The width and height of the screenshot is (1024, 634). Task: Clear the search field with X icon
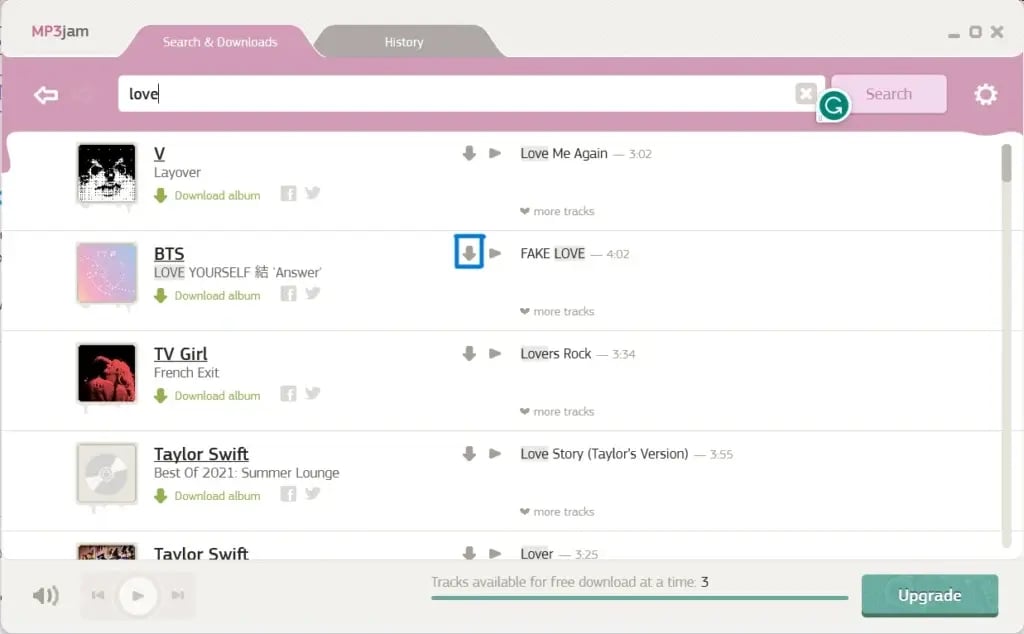coord(806,93)
